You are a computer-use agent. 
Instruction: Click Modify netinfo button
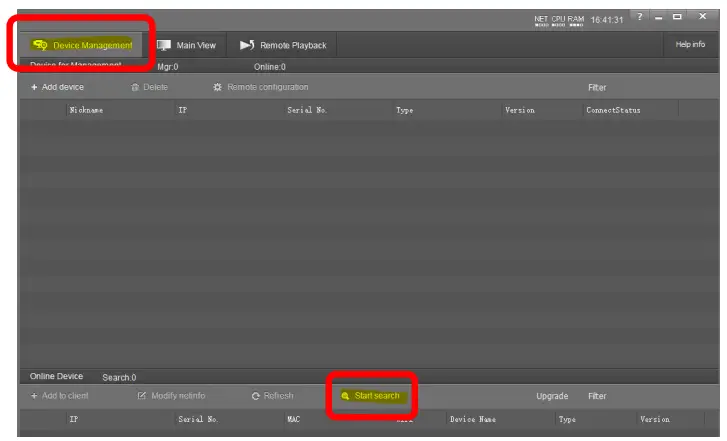click(172, 396)
